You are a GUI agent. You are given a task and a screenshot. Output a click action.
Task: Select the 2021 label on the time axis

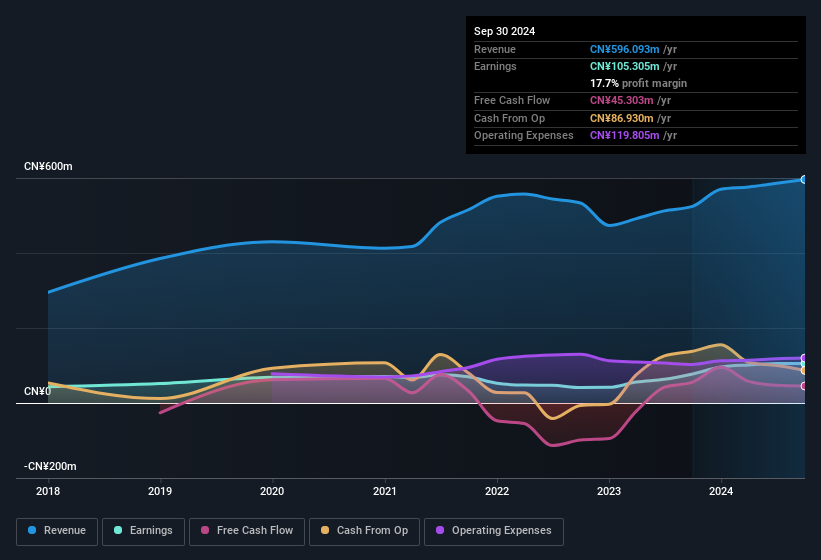384,491
